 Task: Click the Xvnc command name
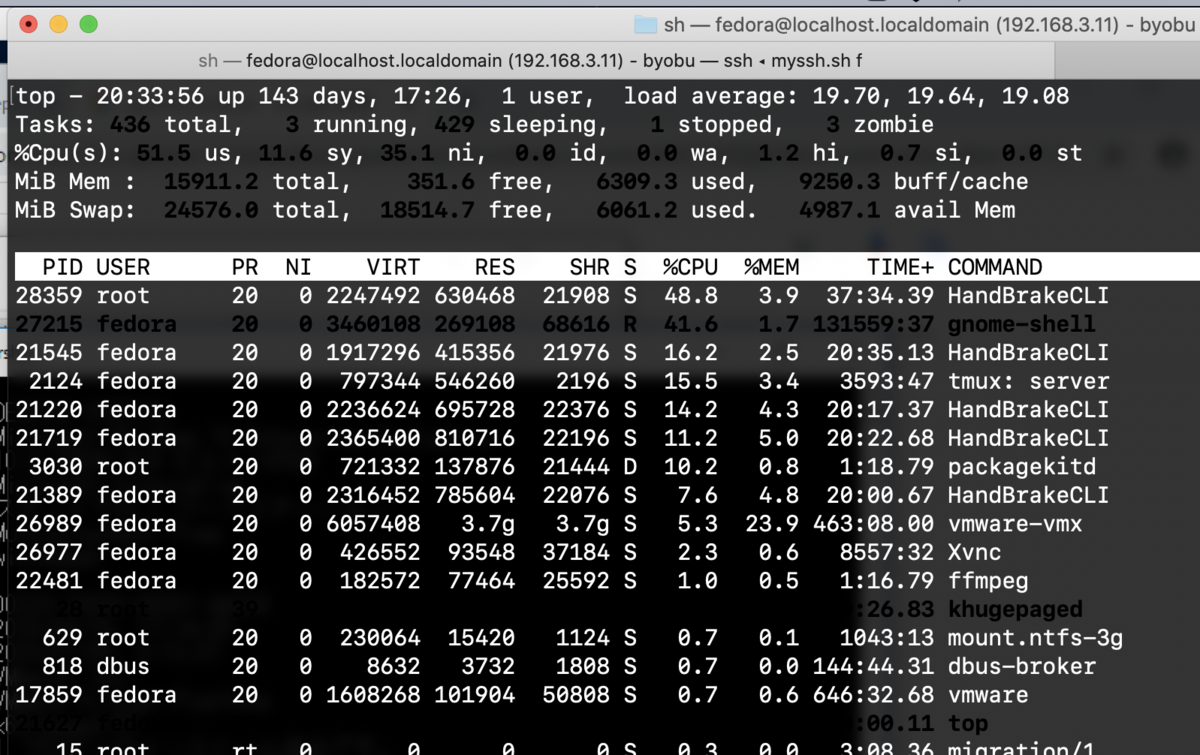pos(975,552)
